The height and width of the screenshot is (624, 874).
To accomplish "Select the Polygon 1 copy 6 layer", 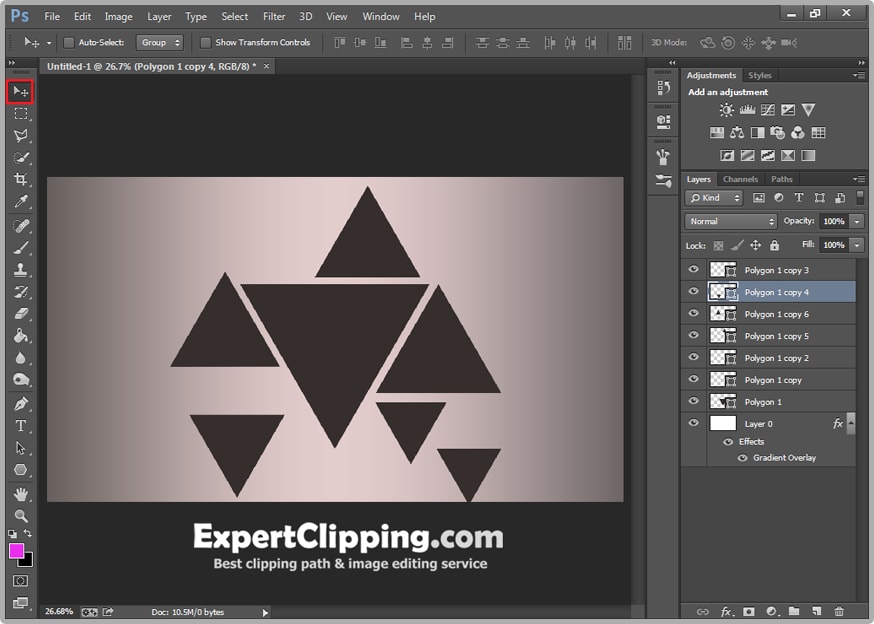I will click(x=776, y=314).
